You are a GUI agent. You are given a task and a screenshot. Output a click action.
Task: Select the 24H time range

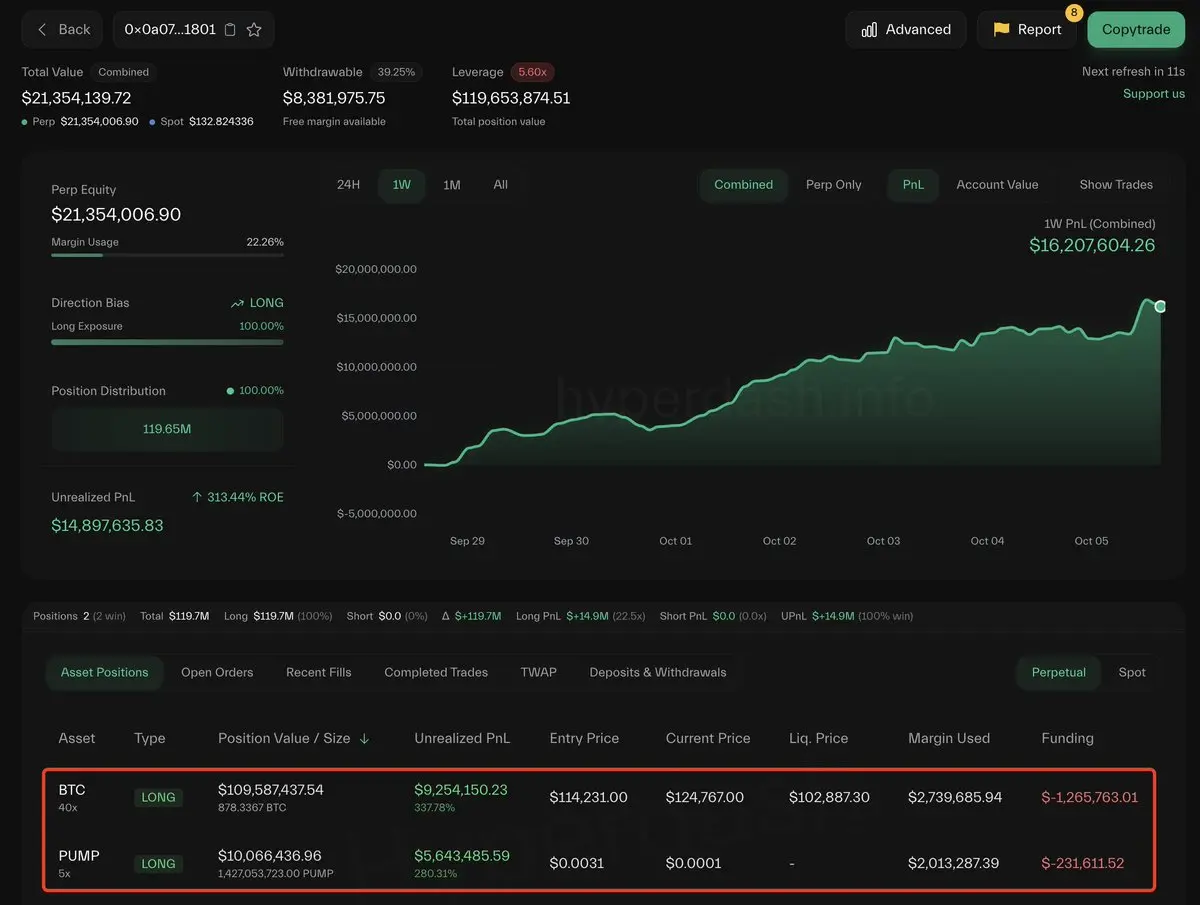[x=348, y=185]
